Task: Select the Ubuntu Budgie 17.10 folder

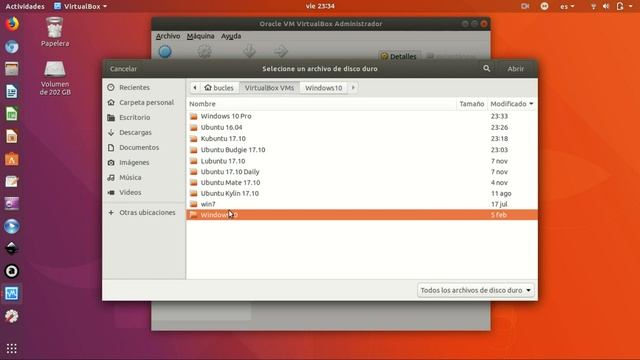Action: (362, 150)
